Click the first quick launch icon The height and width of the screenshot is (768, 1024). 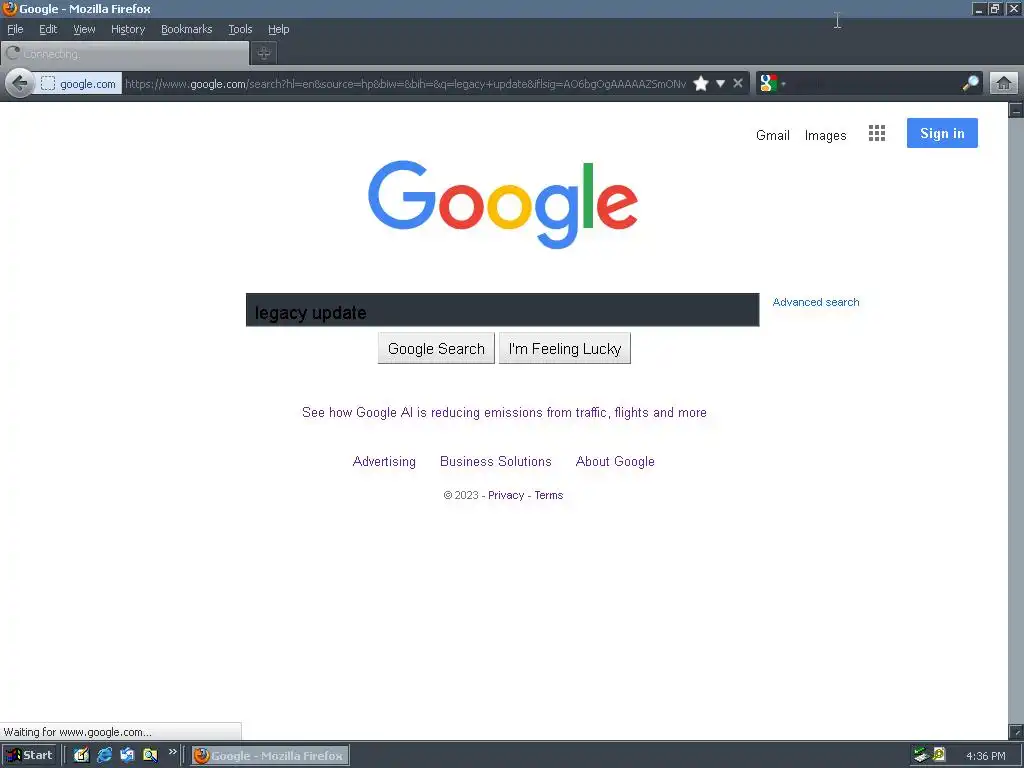tap(81, 755)
